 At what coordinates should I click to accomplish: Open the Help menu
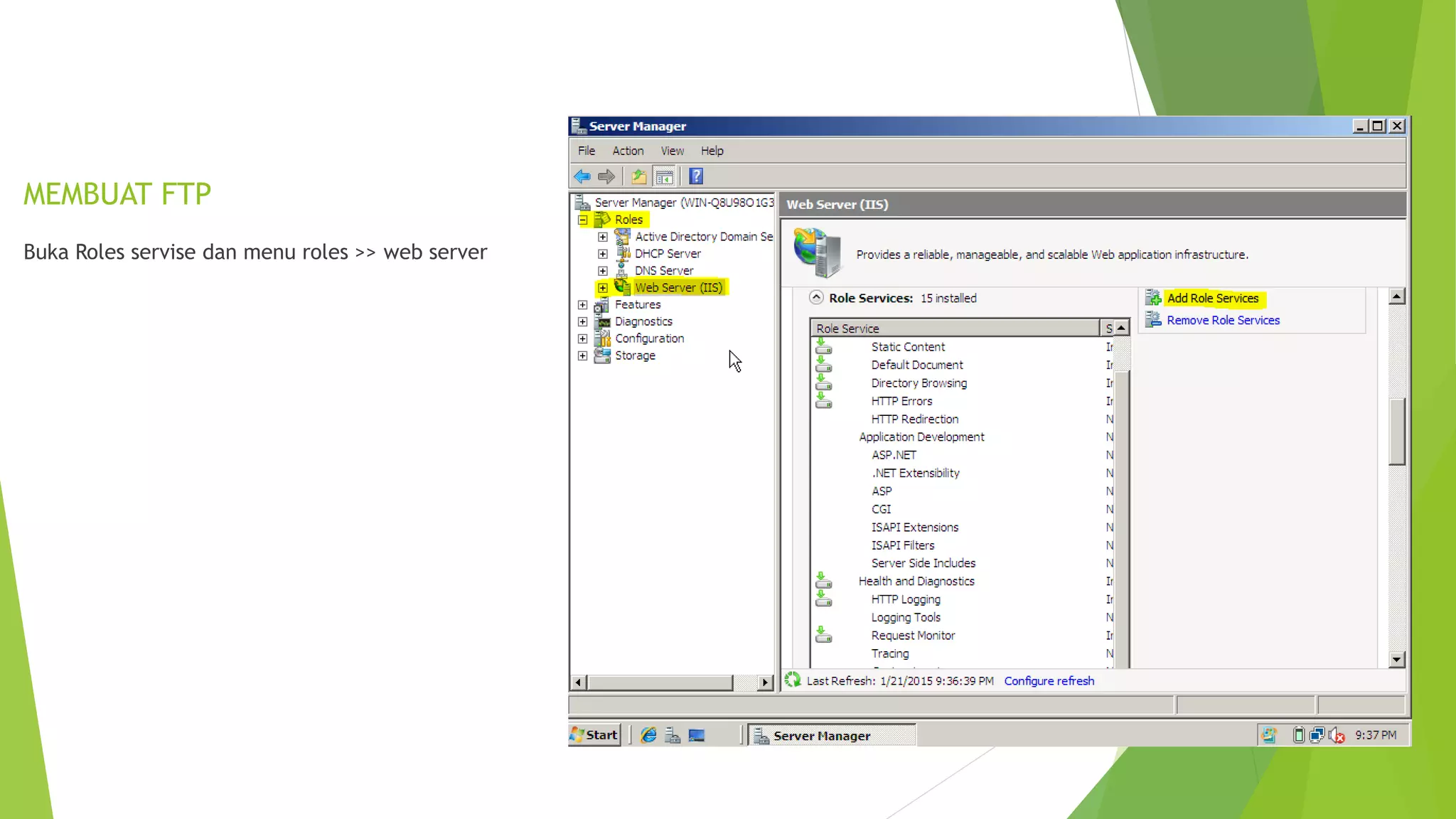pyautogui.click(x=712, y=151)
